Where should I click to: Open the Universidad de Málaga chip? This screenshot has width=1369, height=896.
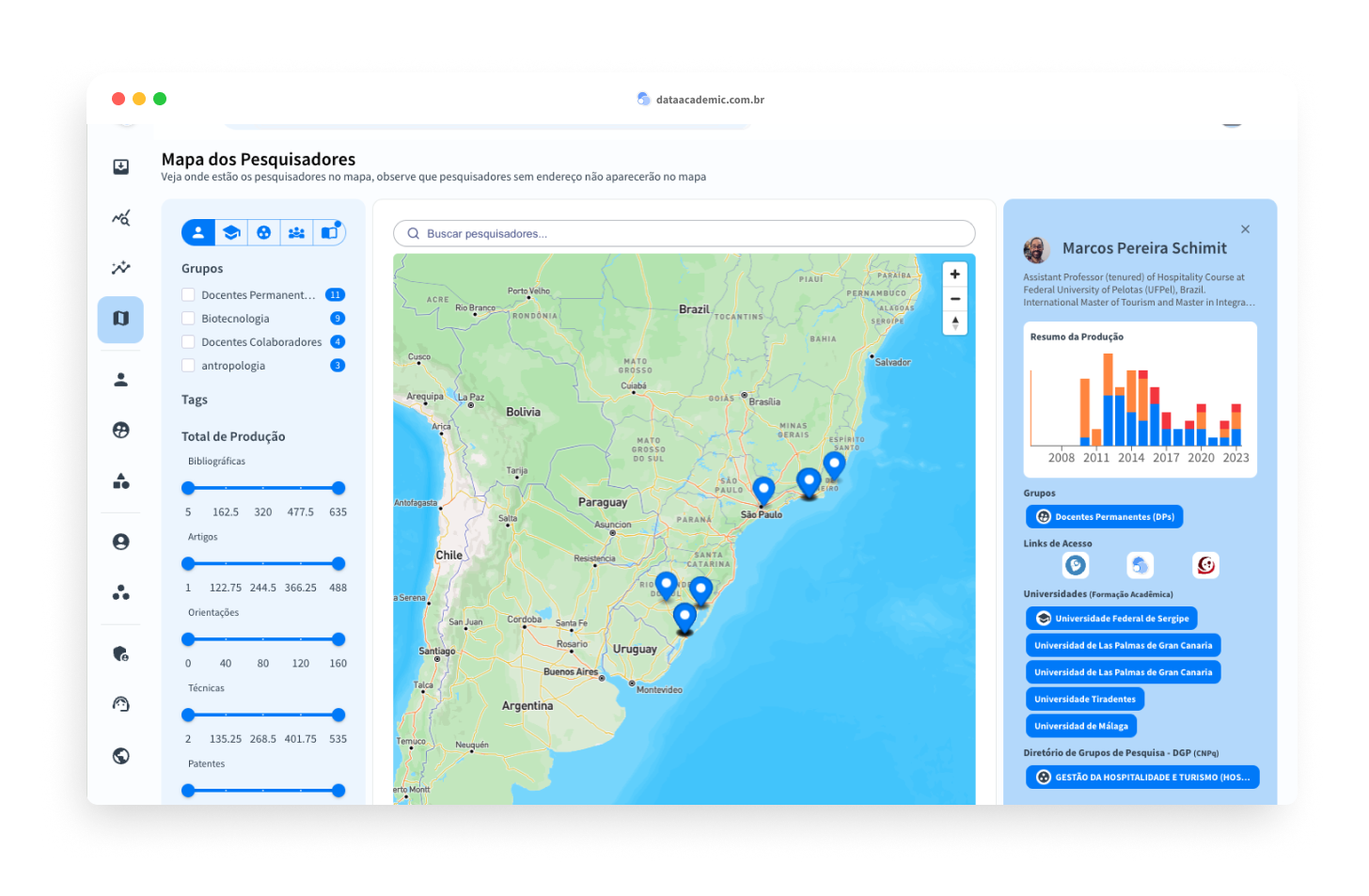click(1081, 726)
